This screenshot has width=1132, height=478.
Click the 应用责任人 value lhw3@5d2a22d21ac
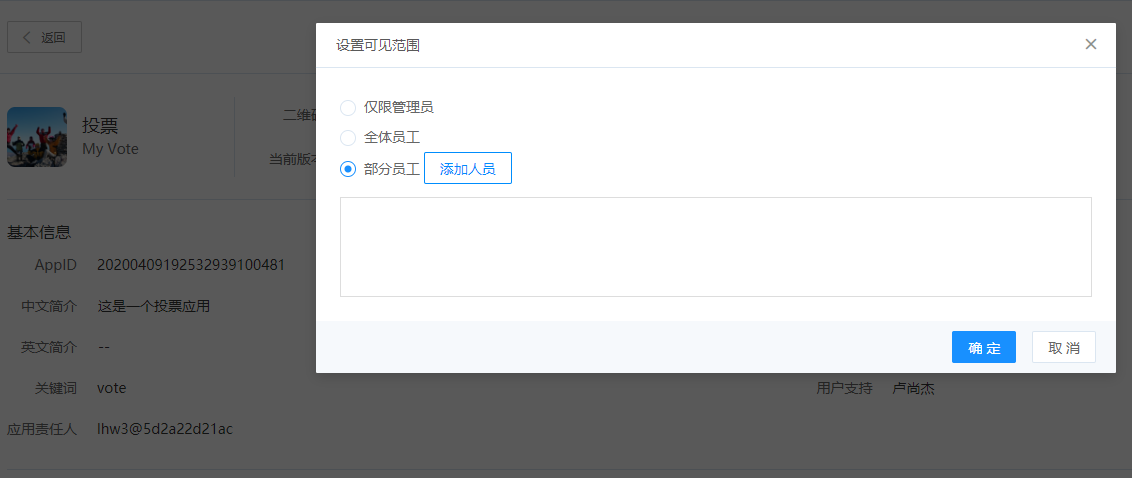point(165,430)
